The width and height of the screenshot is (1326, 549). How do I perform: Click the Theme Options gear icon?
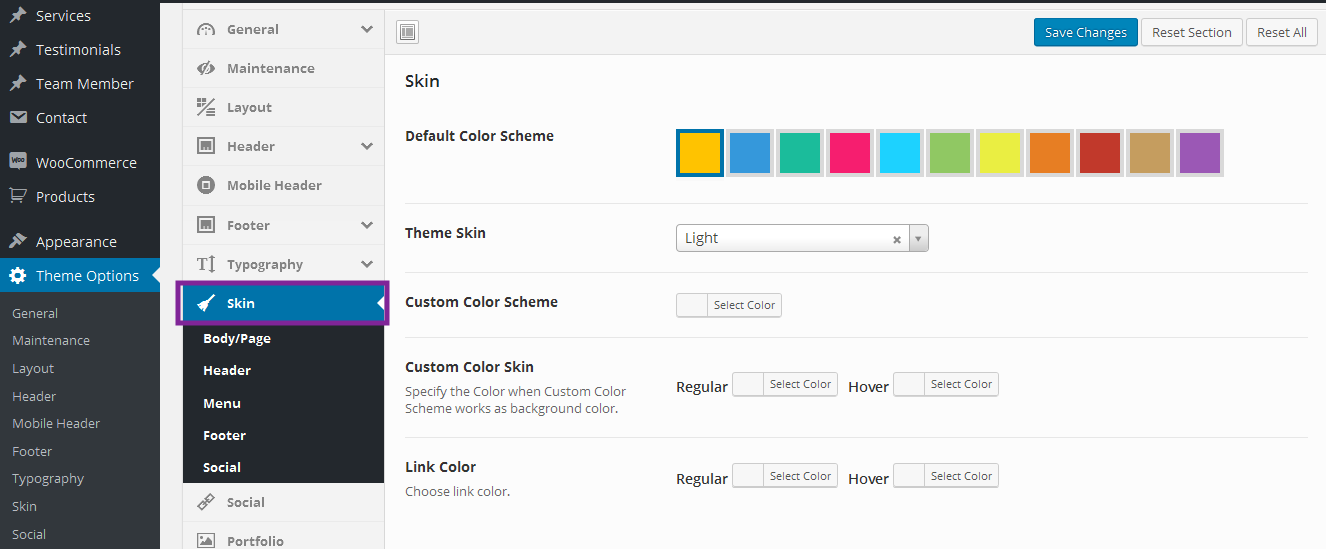pos(18,276)
